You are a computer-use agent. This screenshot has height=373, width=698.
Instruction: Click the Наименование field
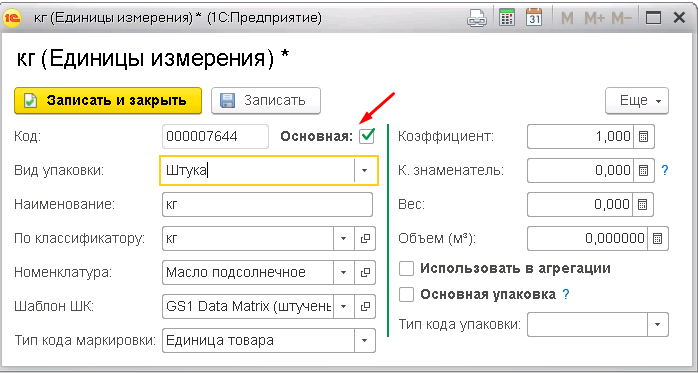268,205
